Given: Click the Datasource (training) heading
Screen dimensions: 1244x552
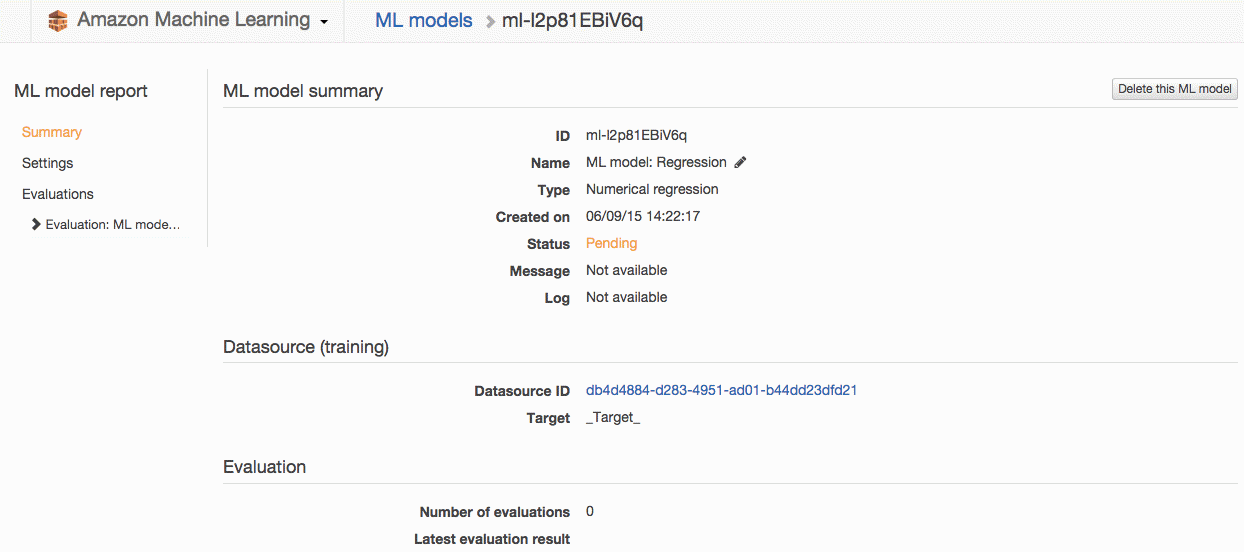Looking at the screenshot, I should point(306,347).
